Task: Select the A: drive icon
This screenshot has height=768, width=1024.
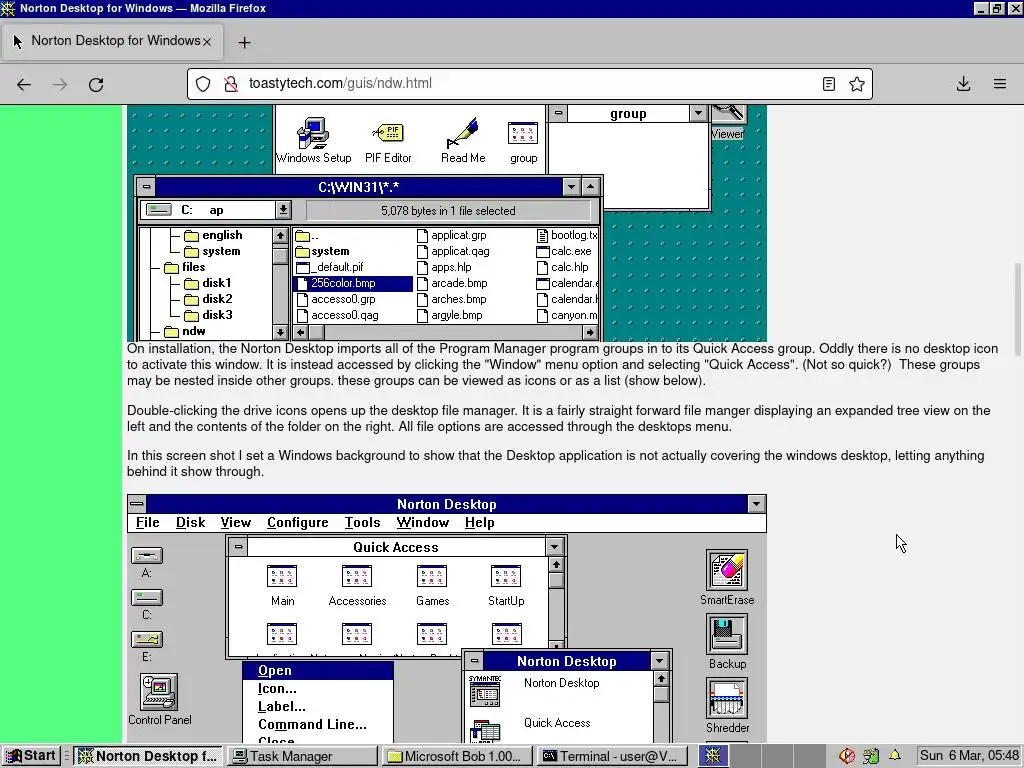Action: (147, 556)
